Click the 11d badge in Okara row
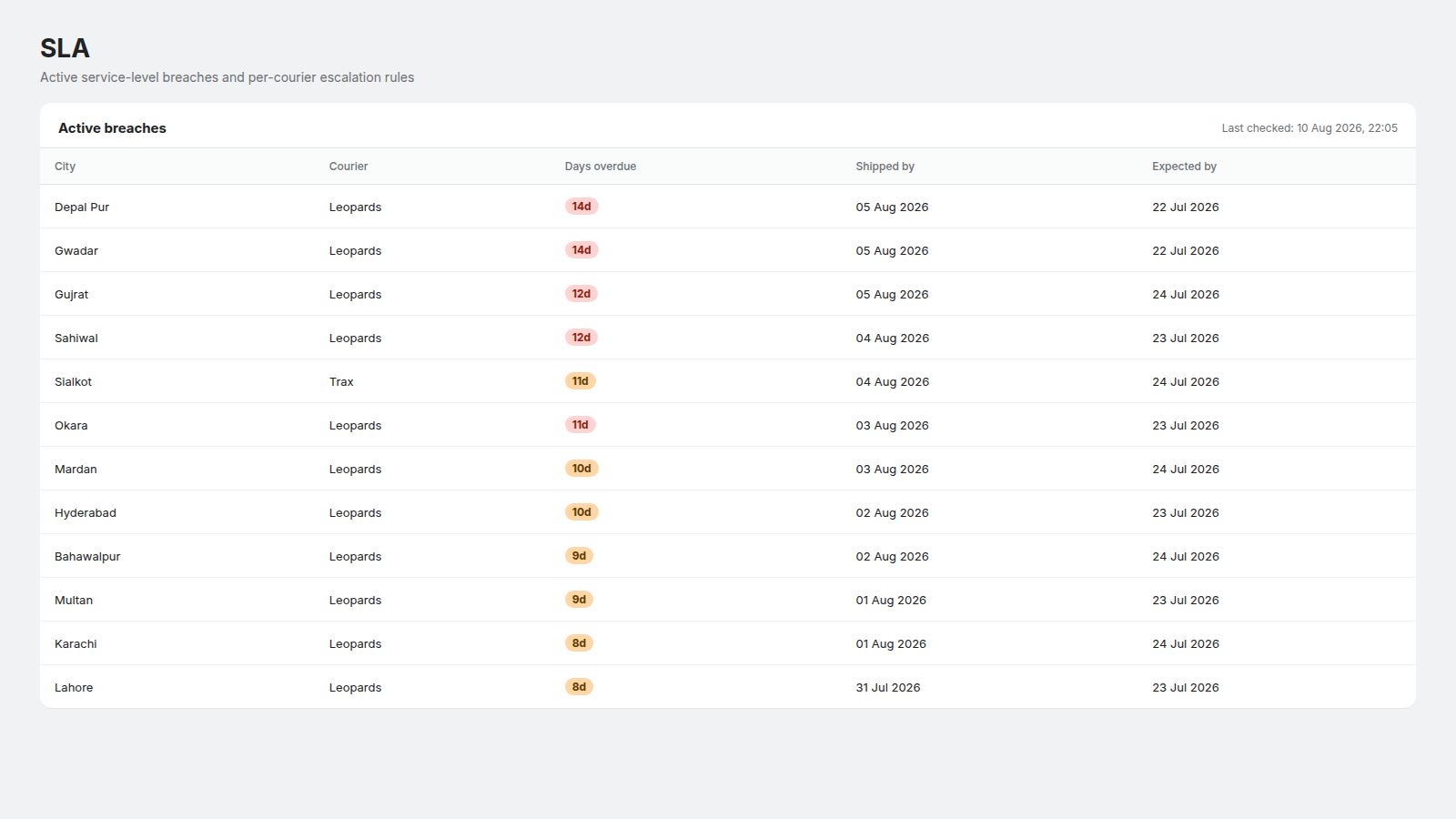1456x819 pixels. click(x=581, y=425)
